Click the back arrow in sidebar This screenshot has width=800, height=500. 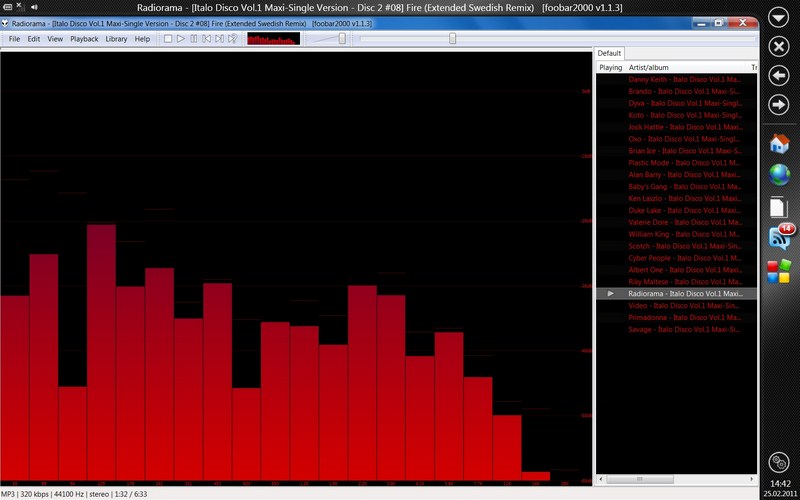point(779,76)
